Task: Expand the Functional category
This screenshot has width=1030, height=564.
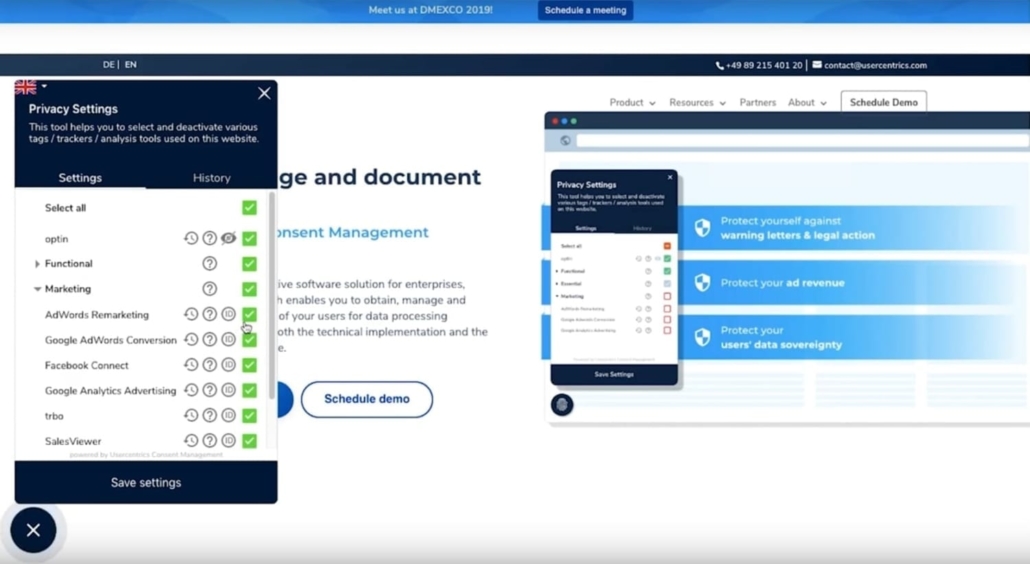Action: point(37,264)
